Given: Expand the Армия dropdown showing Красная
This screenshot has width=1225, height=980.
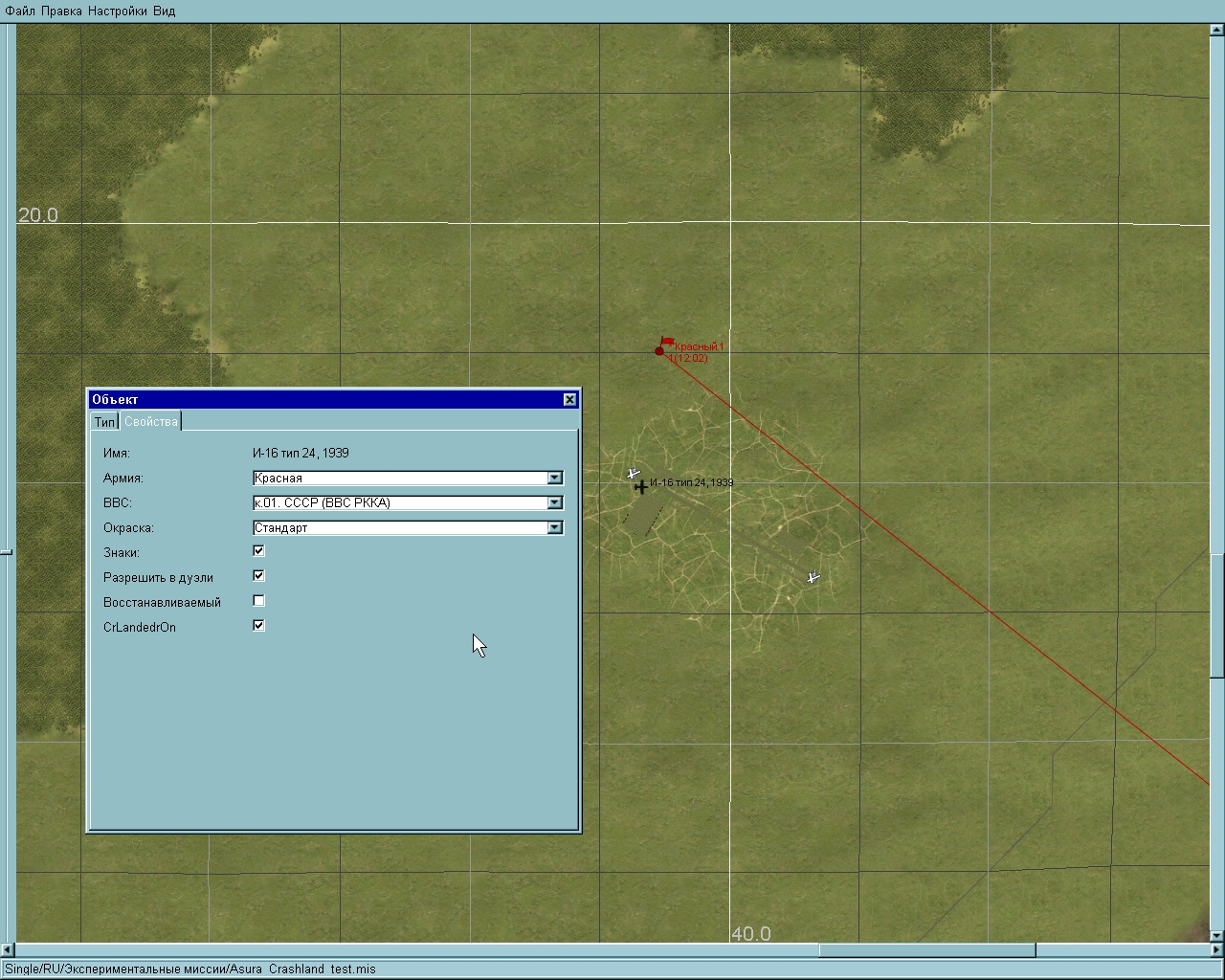Looking at the screenshot, I should (555, 478).
